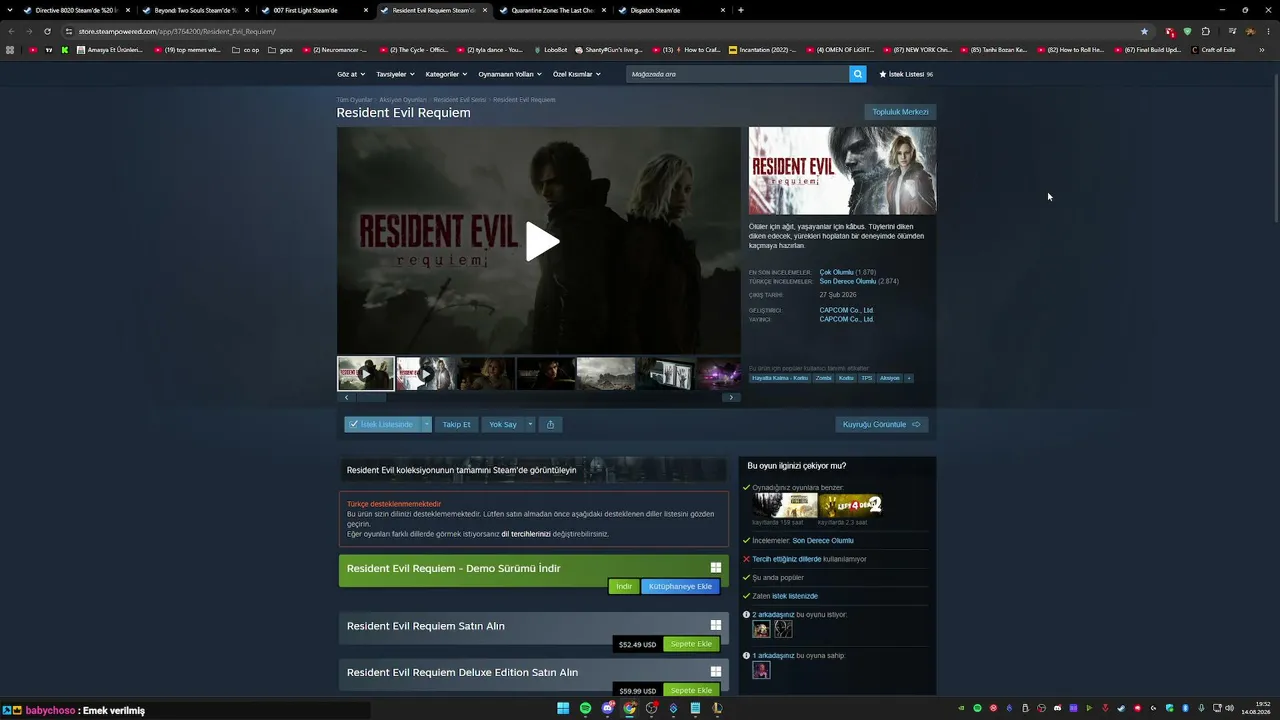Open the browser extensions puzzle menu
This screenshot has width=1280, height=720.
pos(1206,31)
